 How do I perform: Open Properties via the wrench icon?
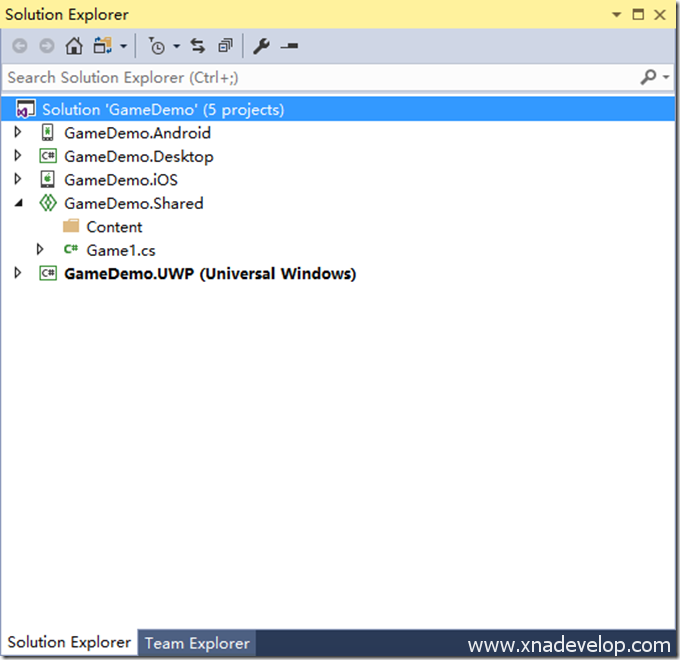tap(261, 46)
